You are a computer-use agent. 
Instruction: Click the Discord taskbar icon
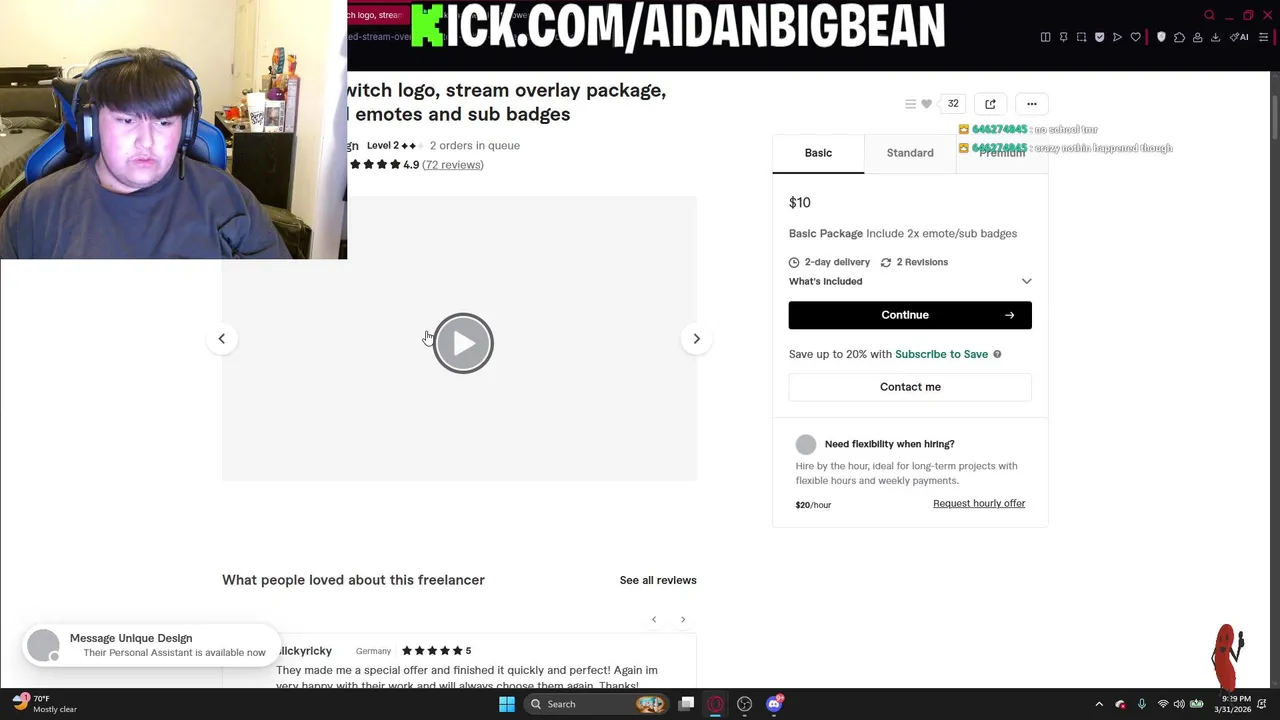(774, 704)
